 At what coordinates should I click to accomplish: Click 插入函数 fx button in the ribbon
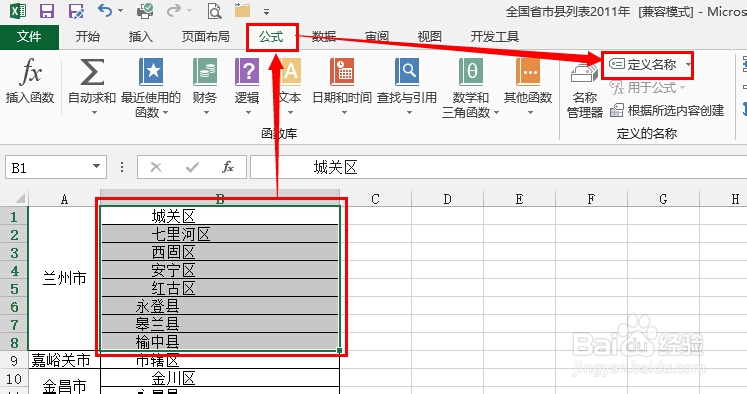coord(30,81)
